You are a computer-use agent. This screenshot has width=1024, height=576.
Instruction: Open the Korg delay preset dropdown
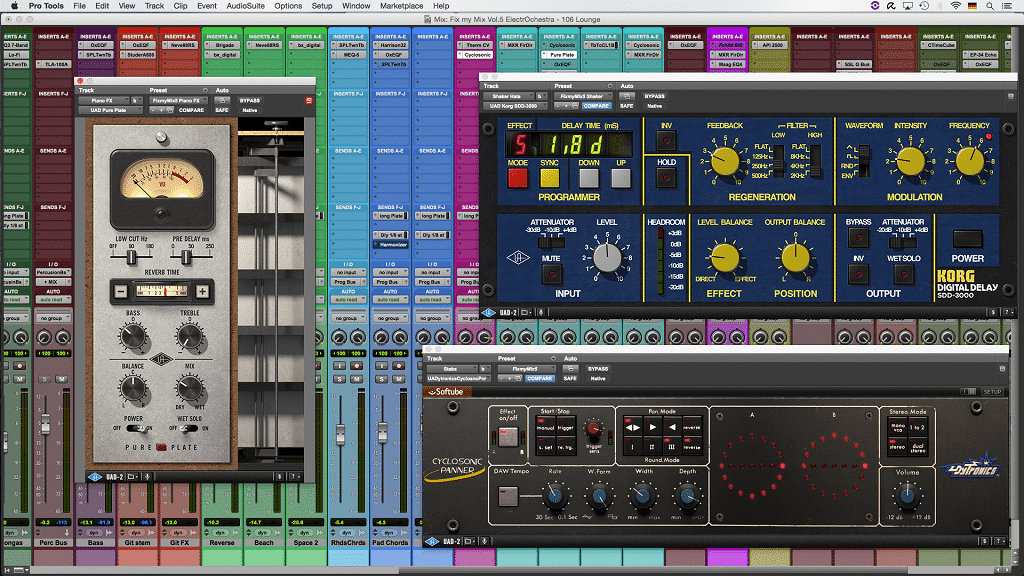tap(583, 96)
